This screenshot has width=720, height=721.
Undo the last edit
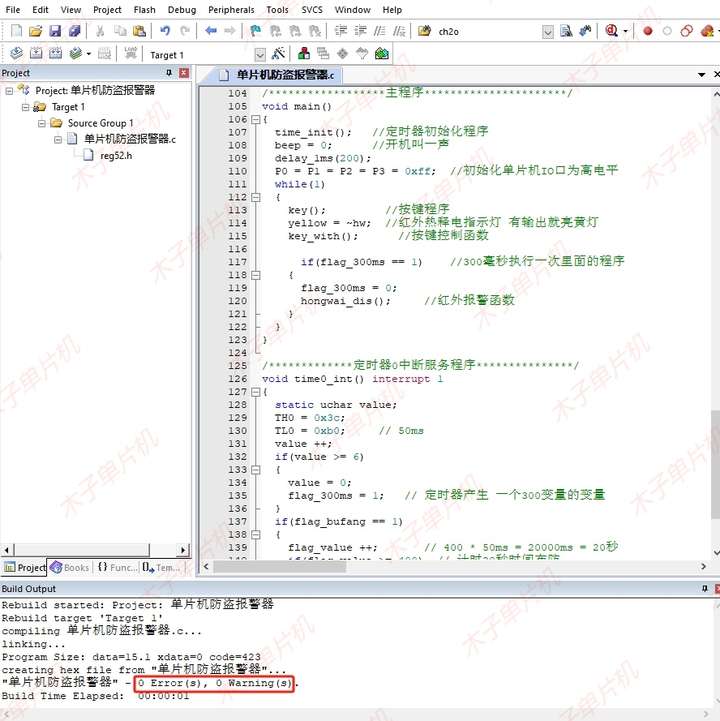click(165, 31)
